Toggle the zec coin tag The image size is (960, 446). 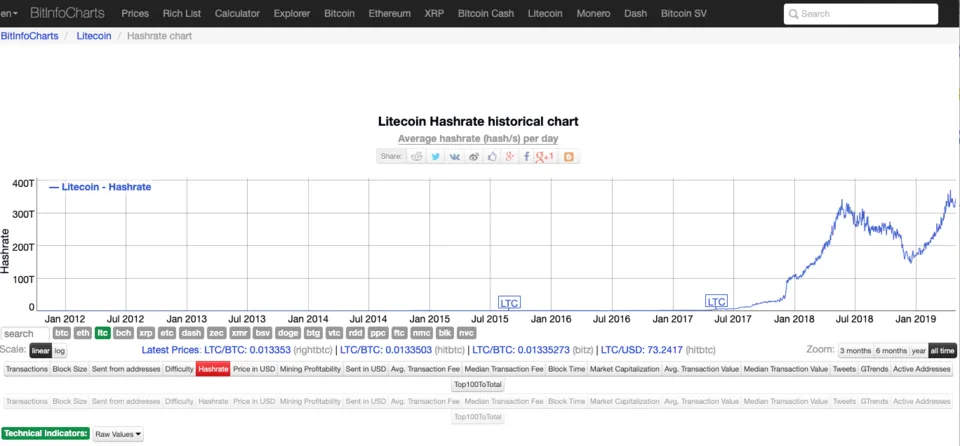tap(216, 333)
